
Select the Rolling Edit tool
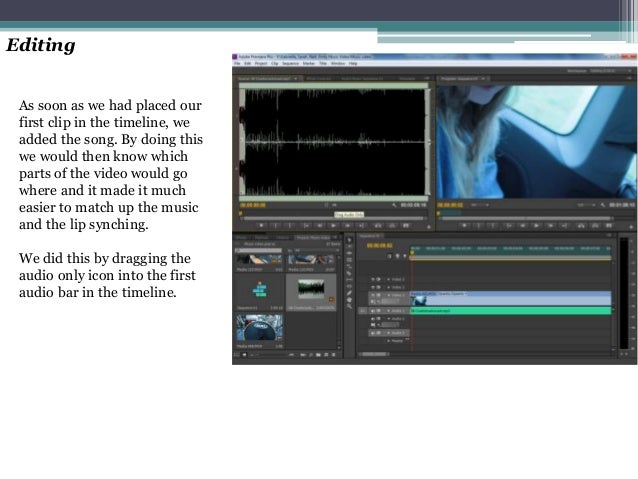pos(349,260)
